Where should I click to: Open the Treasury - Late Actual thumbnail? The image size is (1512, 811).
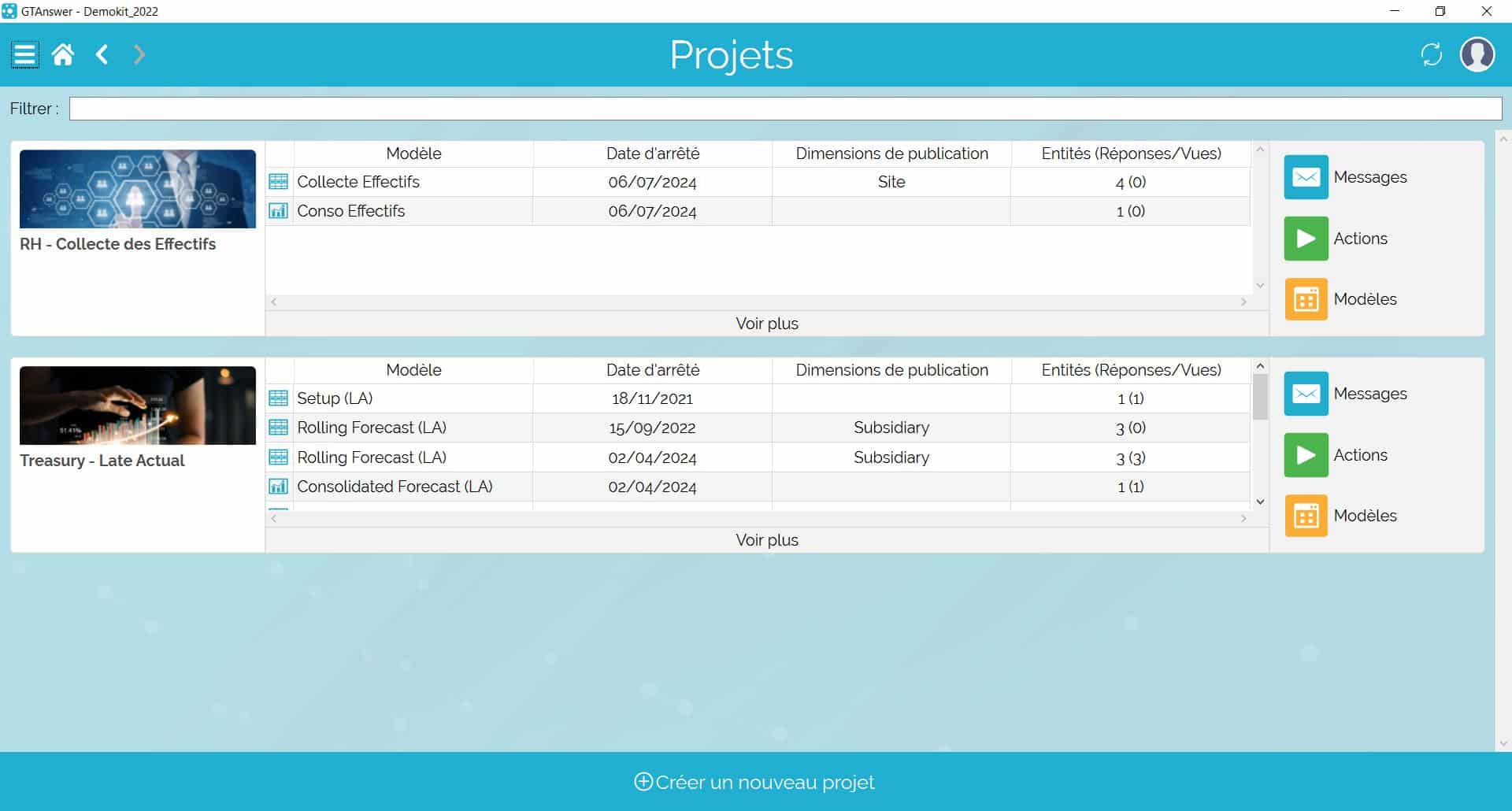point(138,405)
